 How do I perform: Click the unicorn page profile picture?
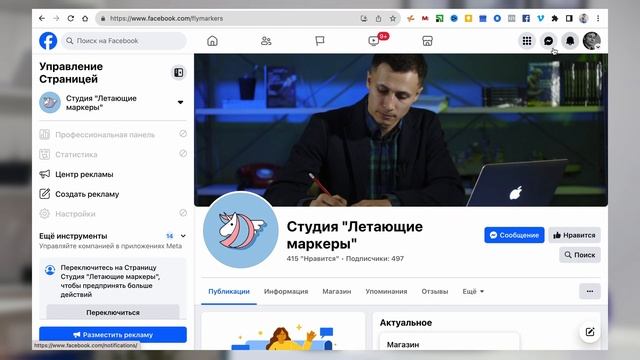pos(241,230)
